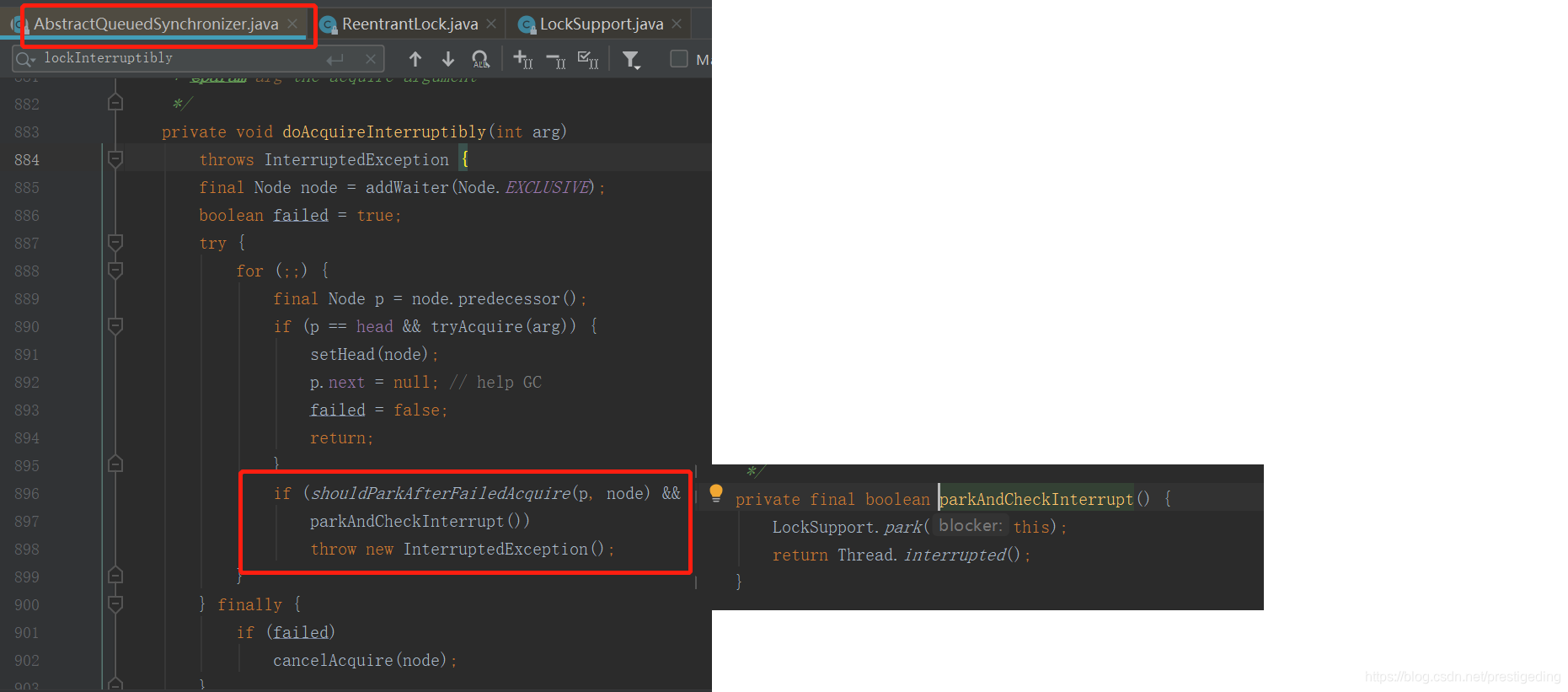Click line number 884 in gutter
This screenshot has height=692, width=1568.
click(27, 159)
